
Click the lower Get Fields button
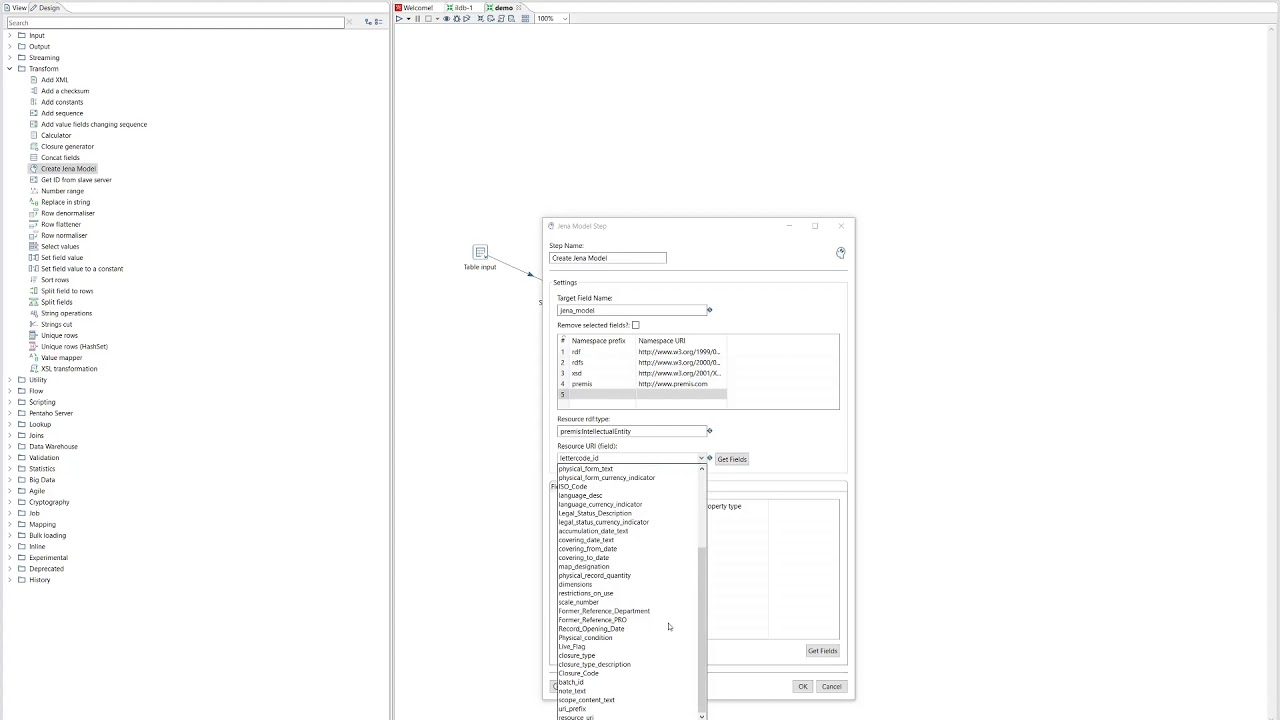(822, 651)
